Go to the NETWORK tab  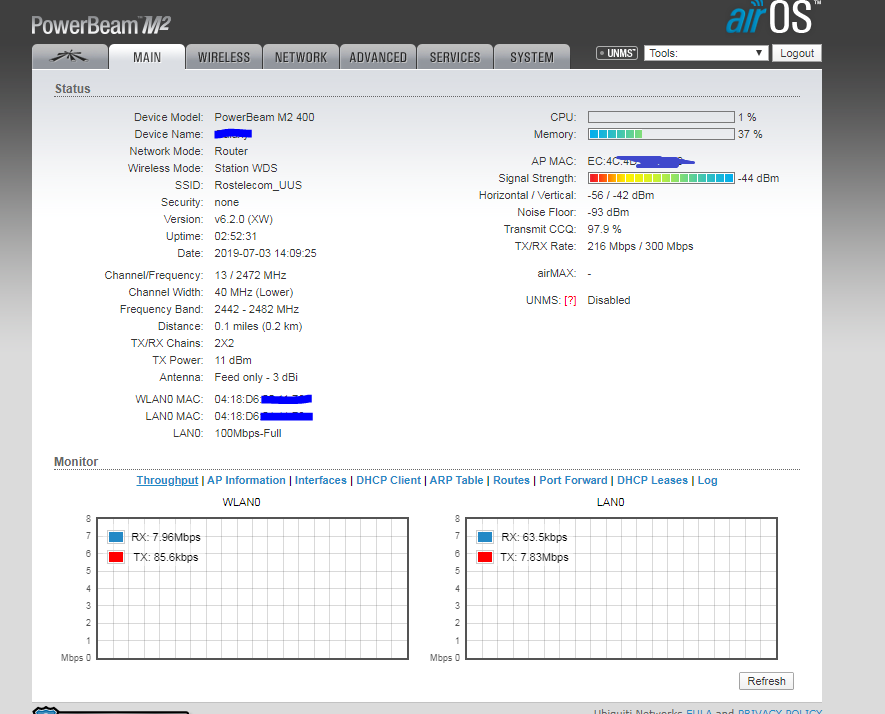(x=301, y=56)
